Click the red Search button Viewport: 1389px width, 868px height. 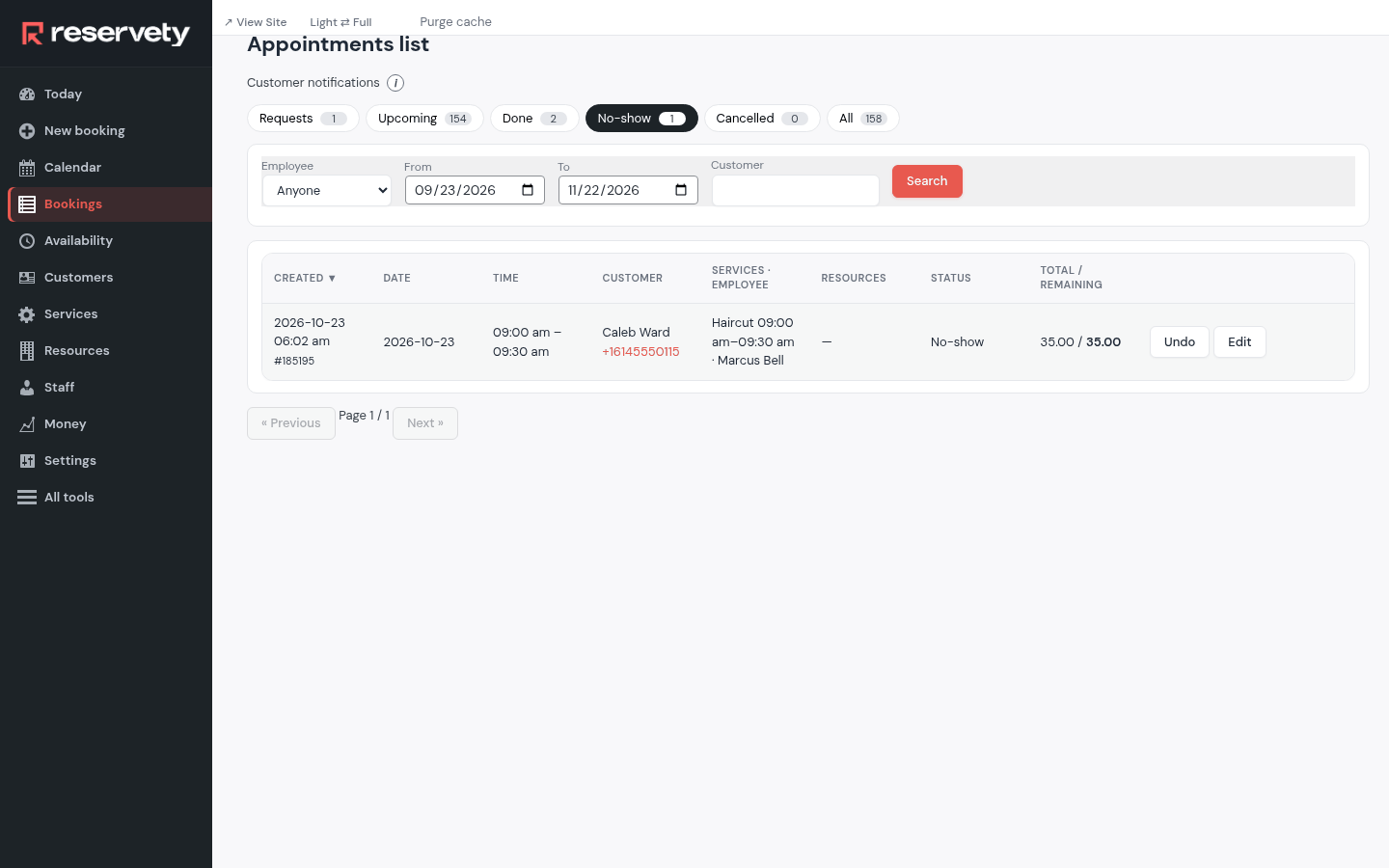pos(927,181)
